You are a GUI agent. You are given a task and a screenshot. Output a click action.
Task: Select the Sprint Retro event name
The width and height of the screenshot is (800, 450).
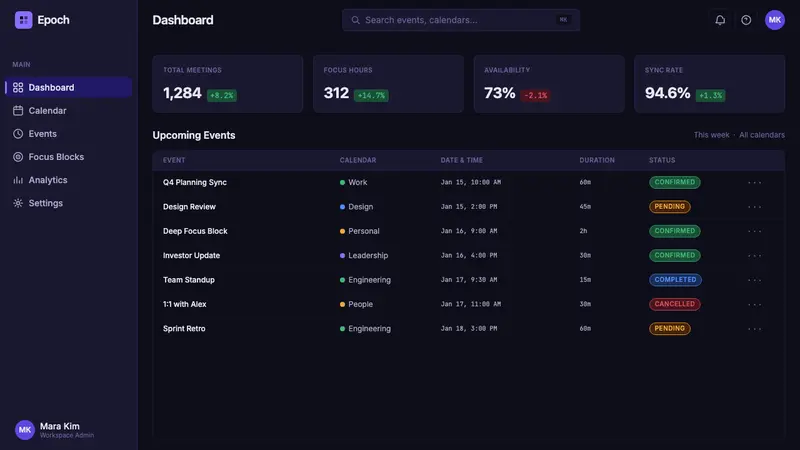184,329
